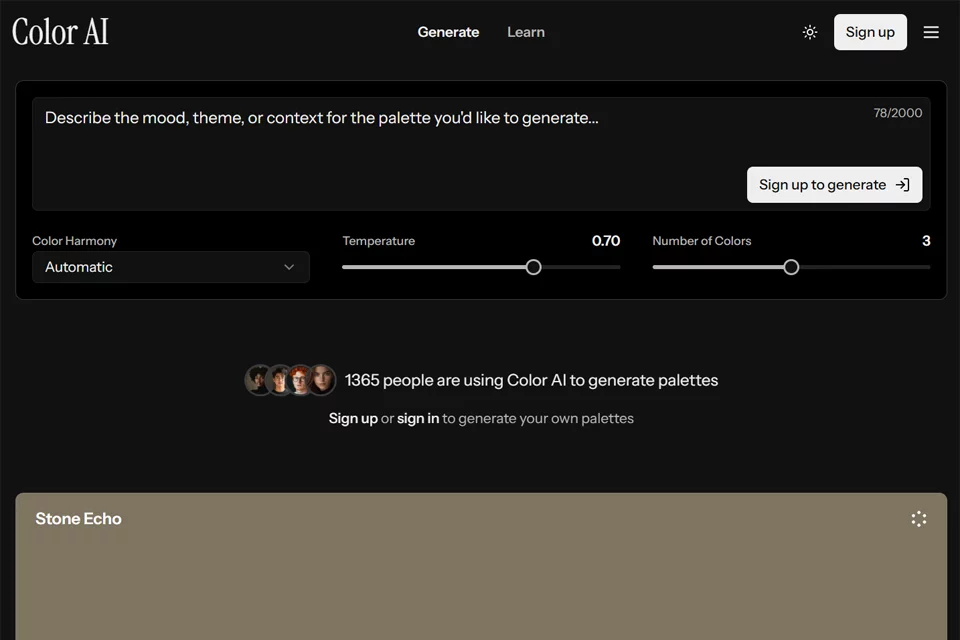The image size is (960, 640).
Task: Click the Color AI logo
Action: coord(60,32)
